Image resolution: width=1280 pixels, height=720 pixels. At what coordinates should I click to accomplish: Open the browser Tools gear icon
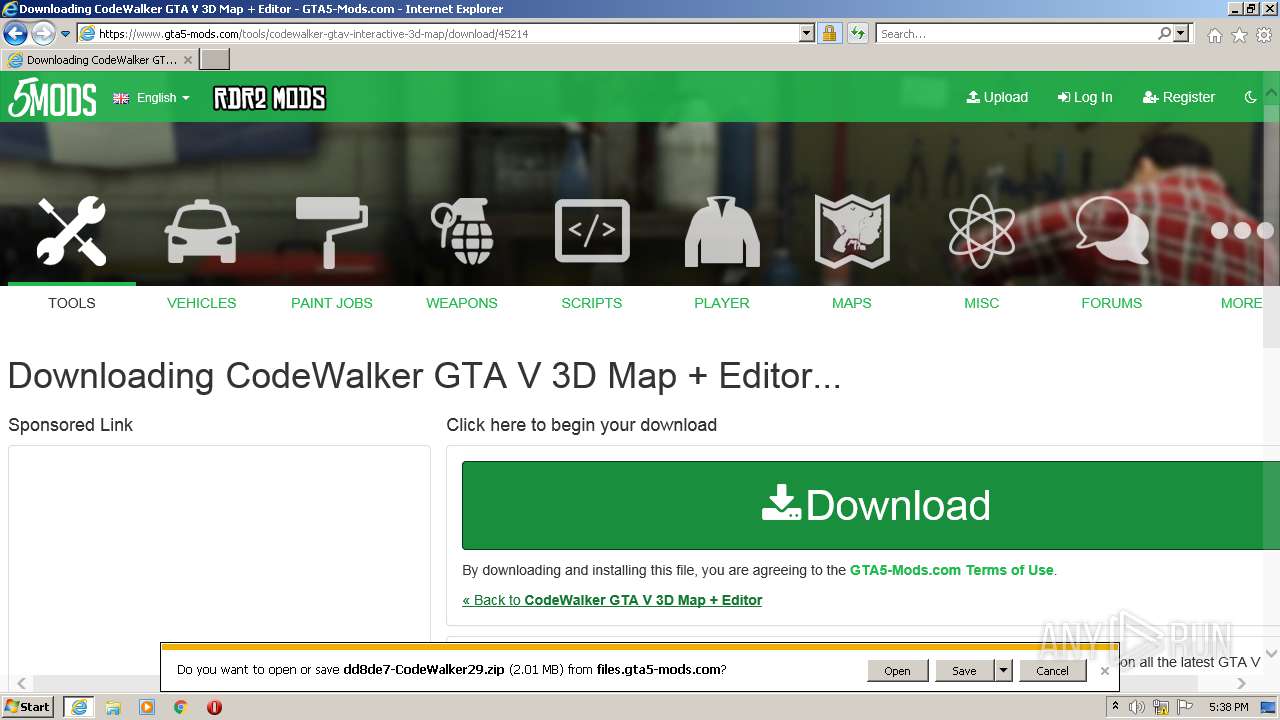point(1264,35)
